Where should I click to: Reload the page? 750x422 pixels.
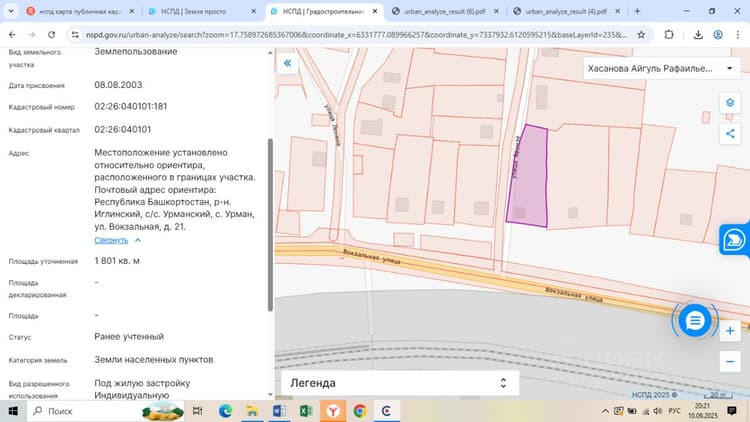tap(51, 34)
